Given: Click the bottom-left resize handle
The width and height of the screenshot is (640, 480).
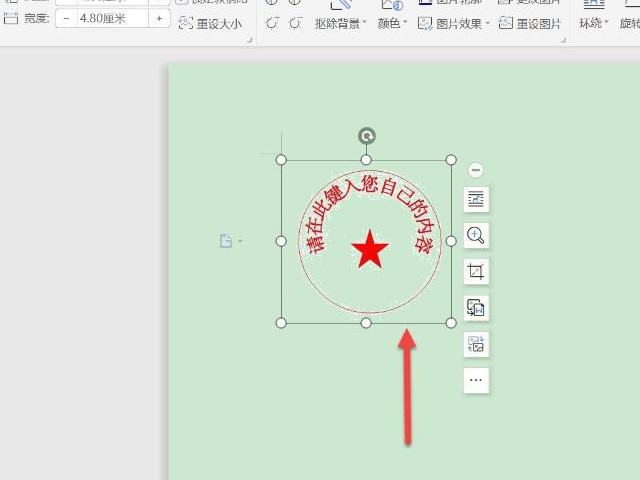Looking at the screenshot, I should (x=281, y=323).
